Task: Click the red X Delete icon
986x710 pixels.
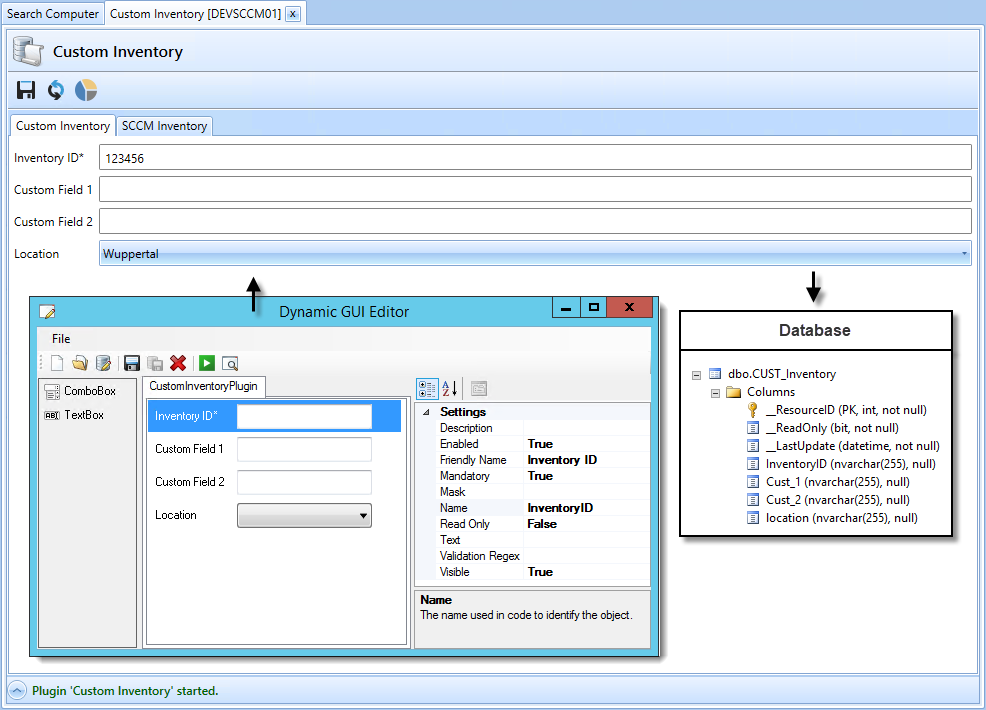Action: [x=178, y=363]
